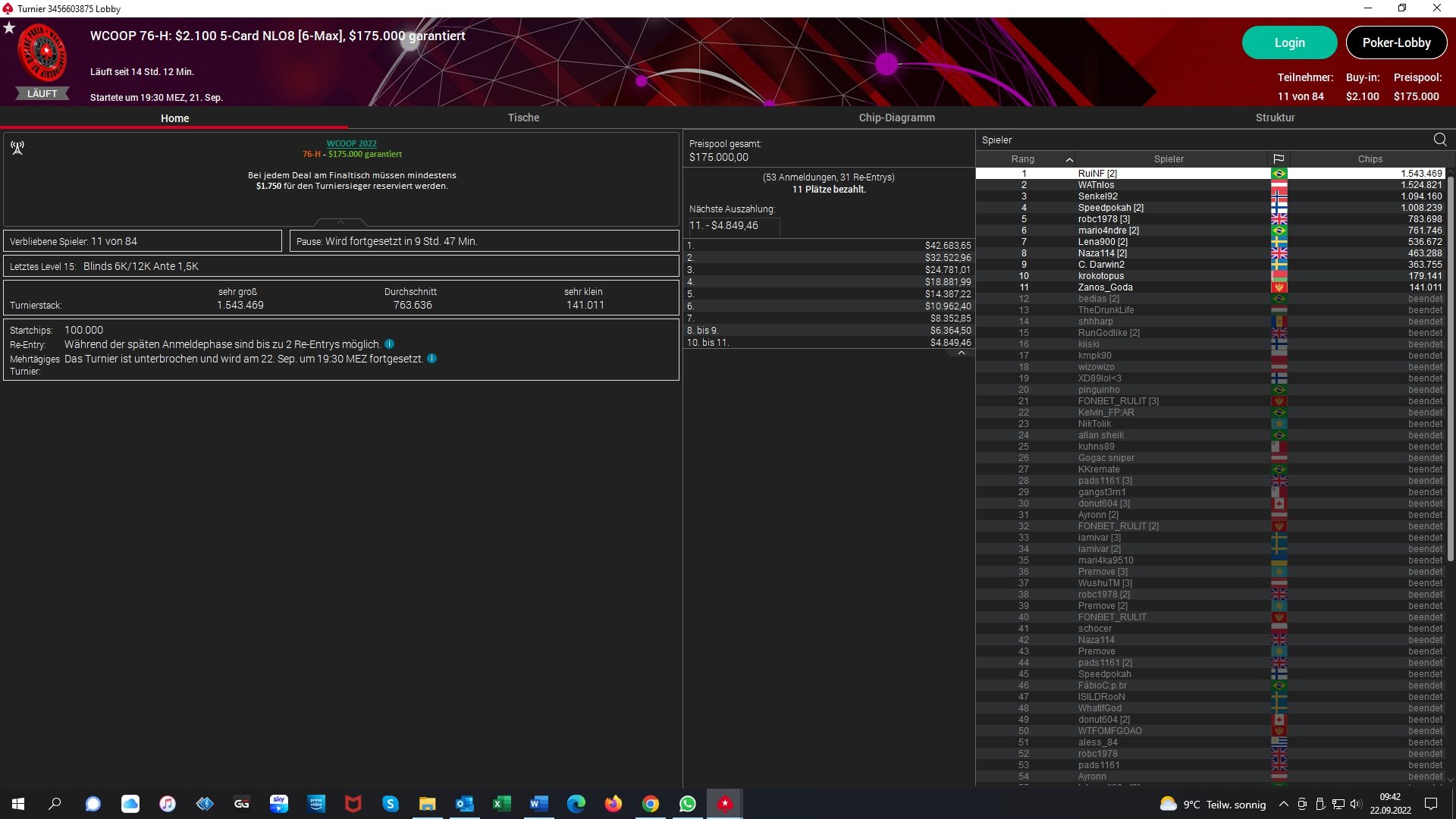Open Signal messenger from the taskbar
Viewport: 1456px width, 819px height.
tap(93, 804)
